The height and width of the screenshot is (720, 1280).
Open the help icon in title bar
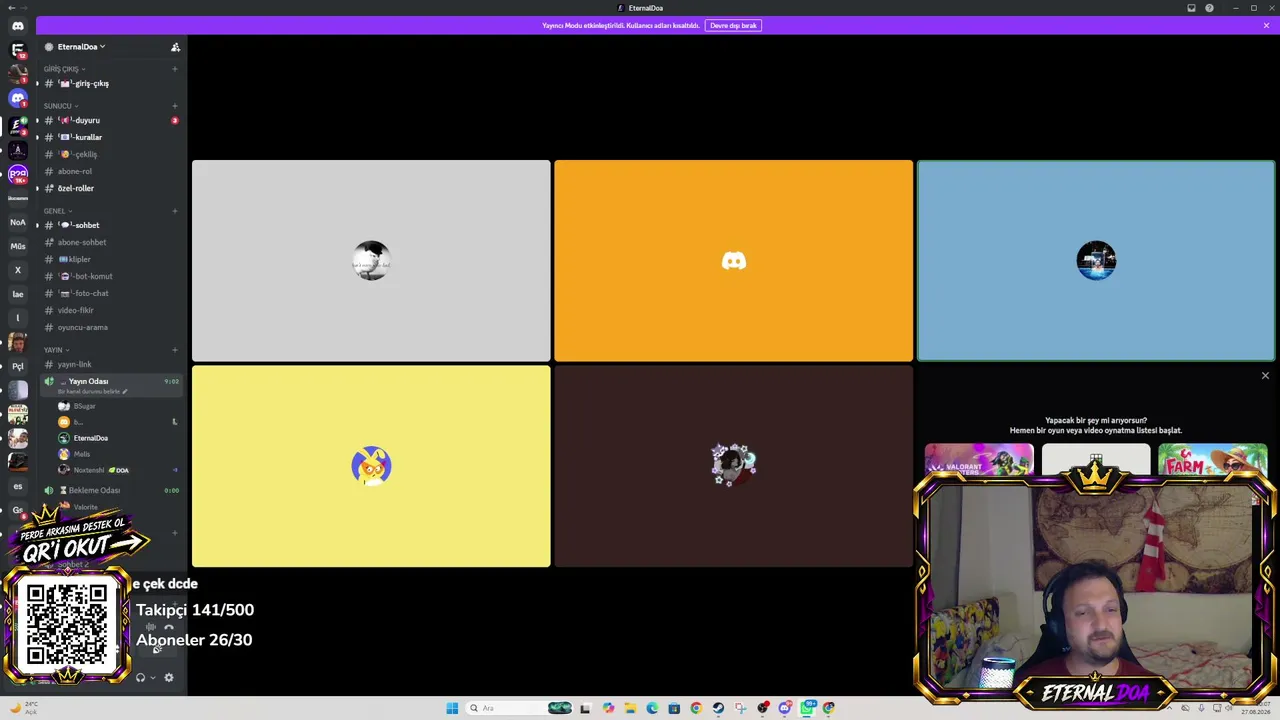1209,8
